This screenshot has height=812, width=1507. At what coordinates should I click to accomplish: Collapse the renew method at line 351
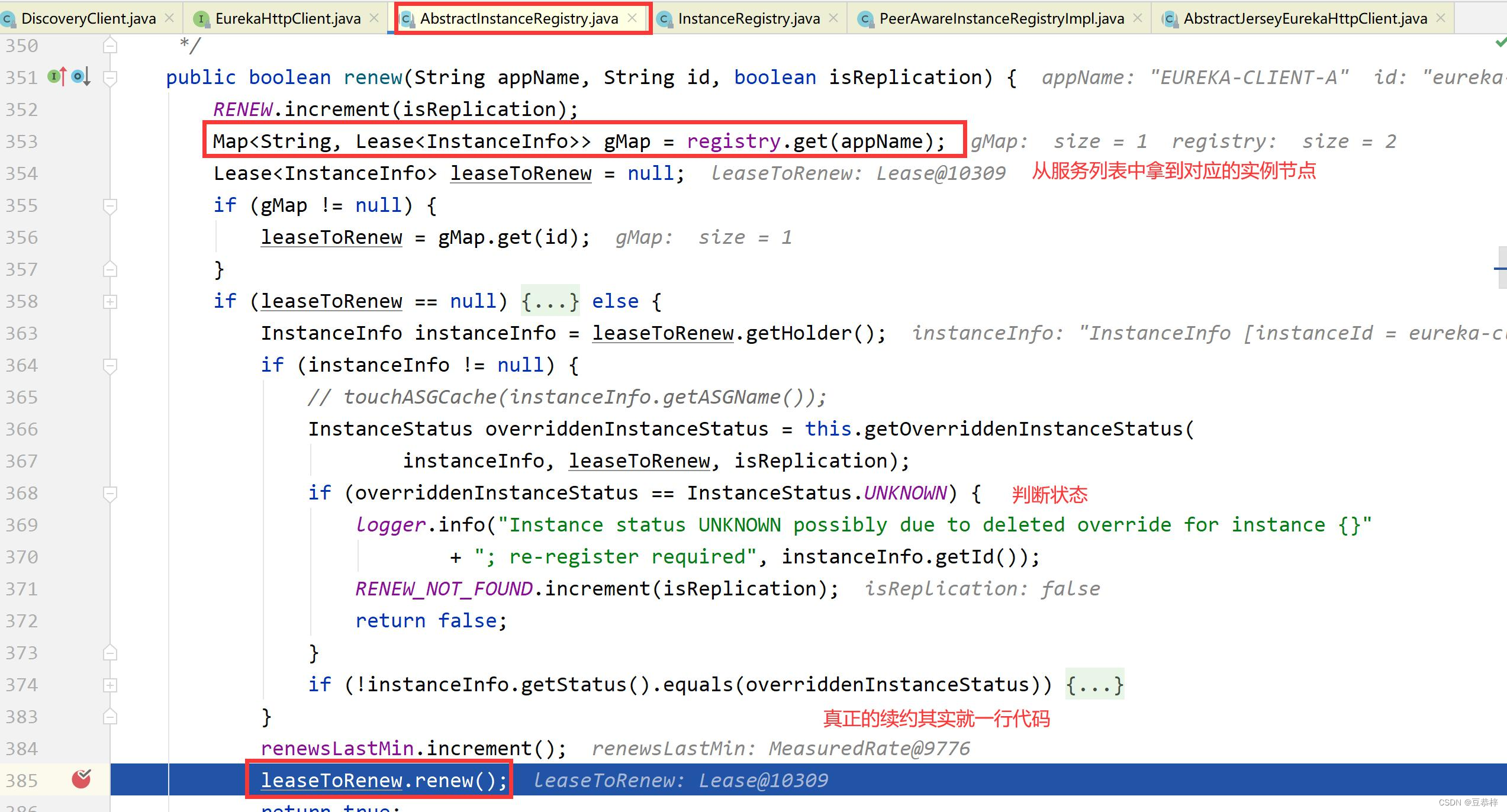coord(110,78)
